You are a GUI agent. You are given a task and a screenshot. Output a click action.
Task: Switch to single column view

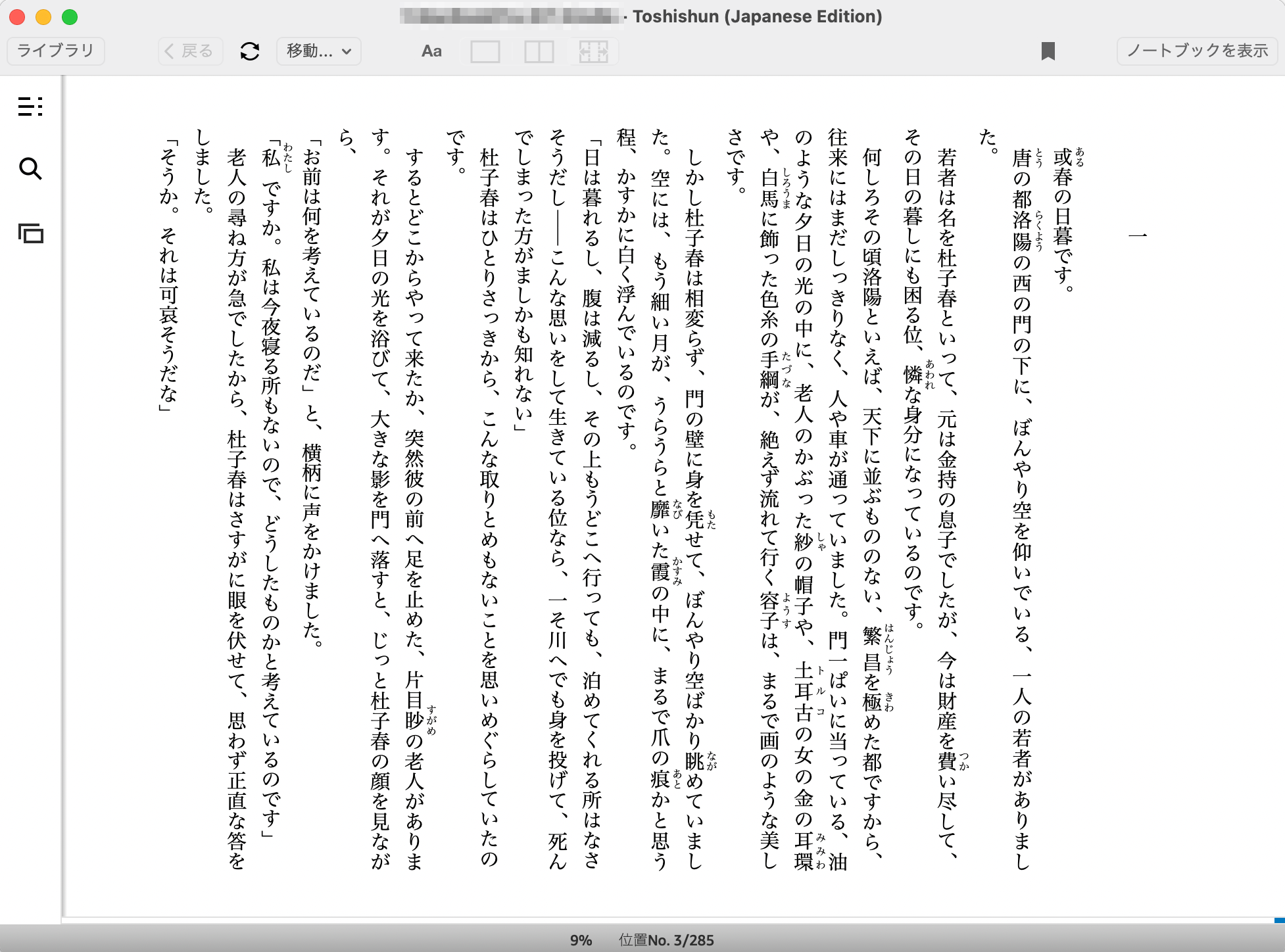485,51
